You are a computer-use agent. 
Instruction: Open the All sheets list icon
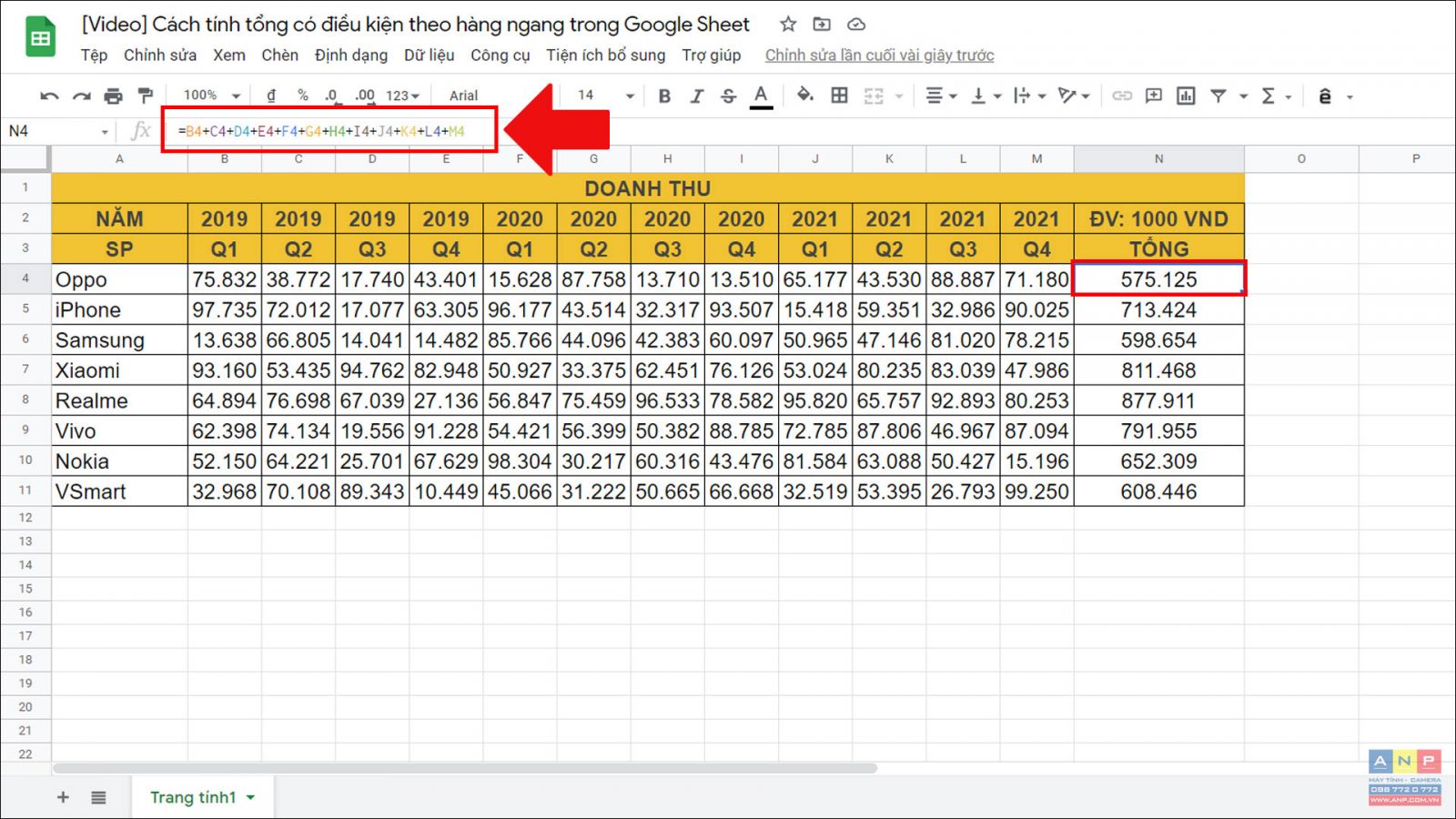[98, 797]
